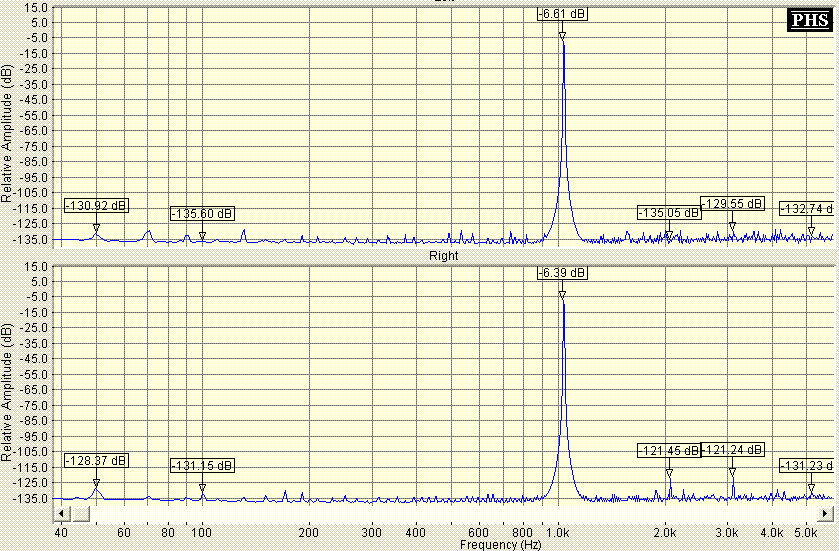839x551 pixels.
Task: Click the -128.37 dB marker label
Action: tap(96, 461)
